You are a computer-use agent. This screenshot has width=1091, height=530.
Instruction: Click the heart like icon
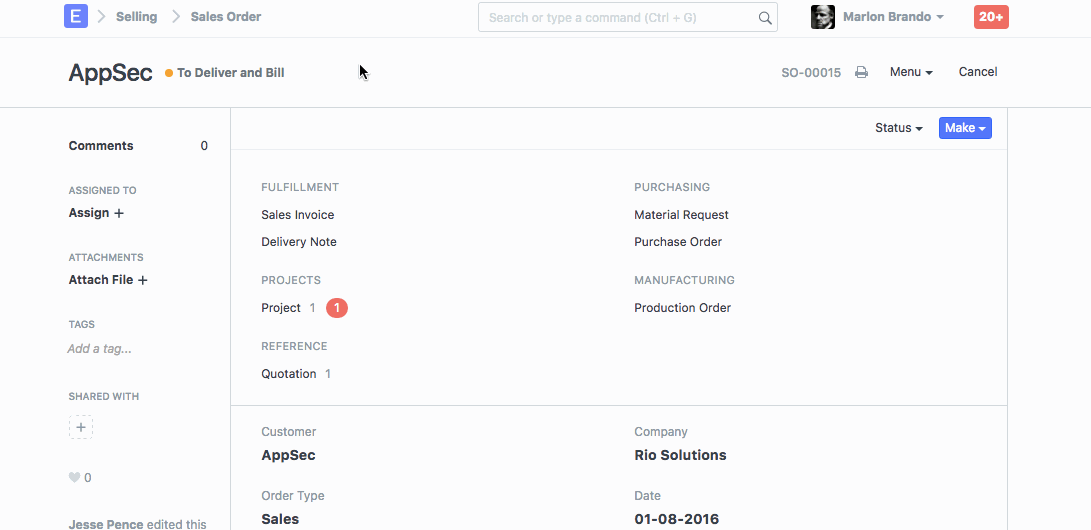(74, 478)
